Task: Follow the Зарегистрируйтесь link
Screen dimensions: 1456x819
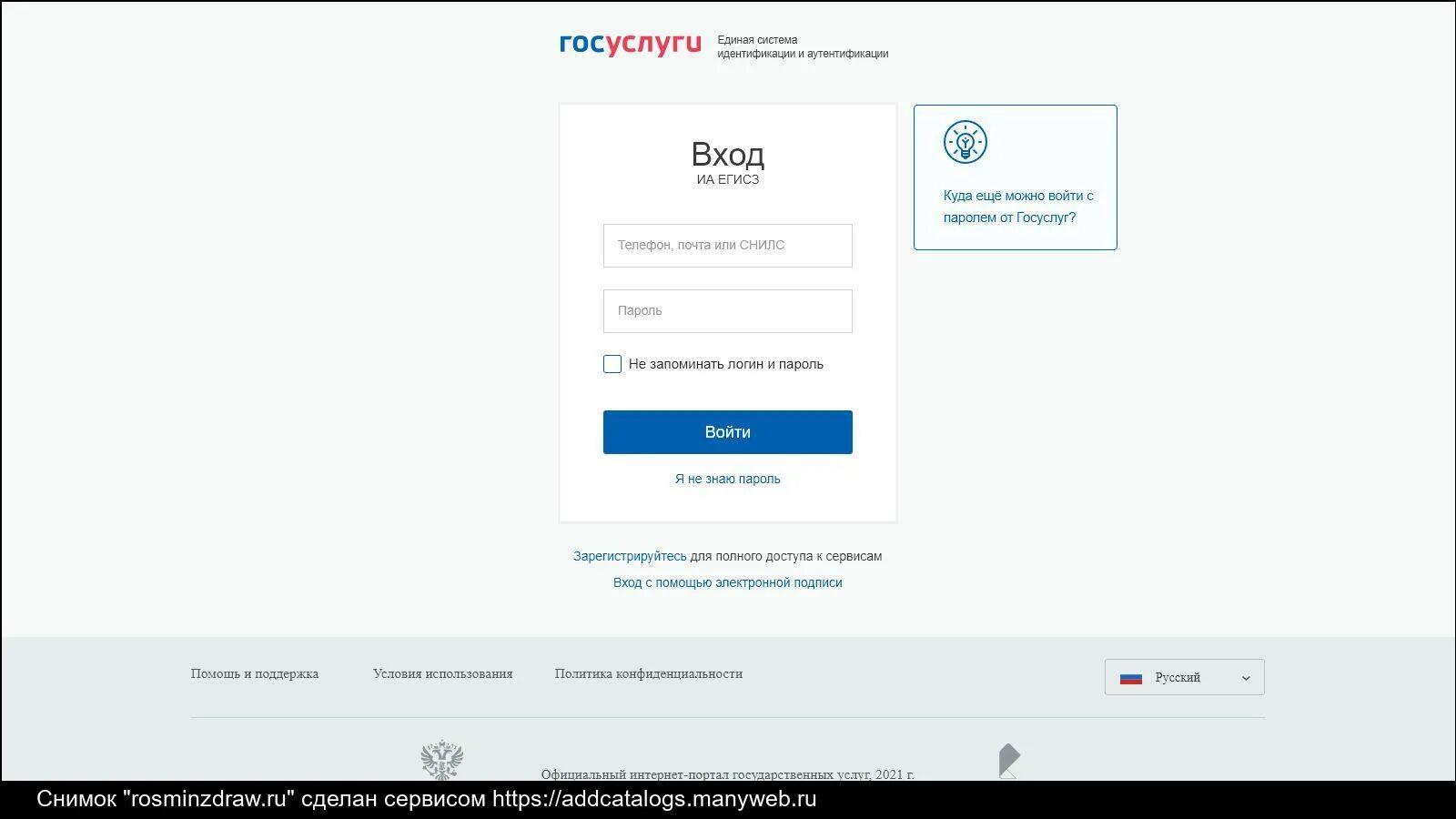Action: 630,556
